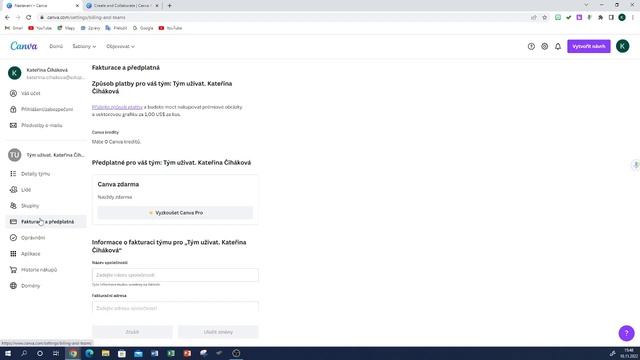
Task: Select Fakturace a předplatná in the sidebar
Action: [46, 222]
